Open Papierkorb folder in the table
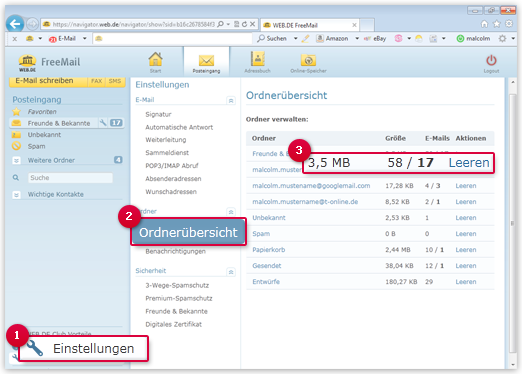The width and height of the screenshot is (522, 374). 269,250
